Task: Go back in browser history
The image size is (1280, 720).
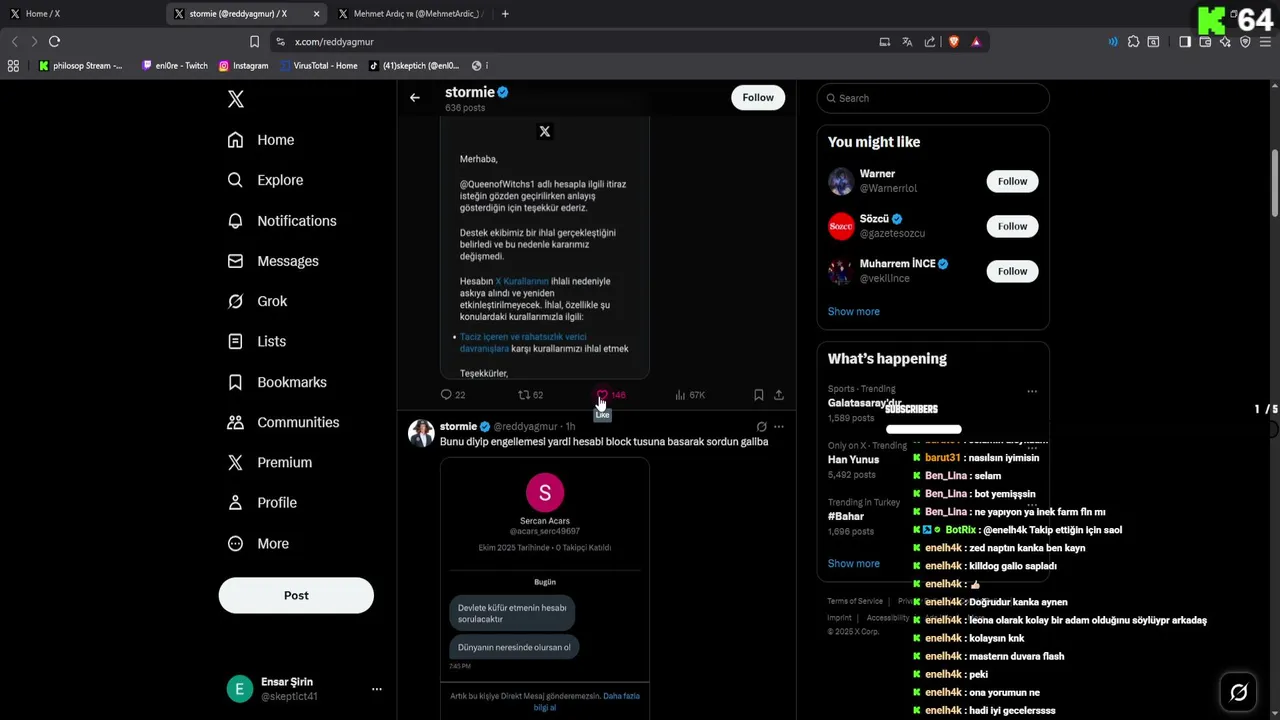Action: click(x=14, y=41)
